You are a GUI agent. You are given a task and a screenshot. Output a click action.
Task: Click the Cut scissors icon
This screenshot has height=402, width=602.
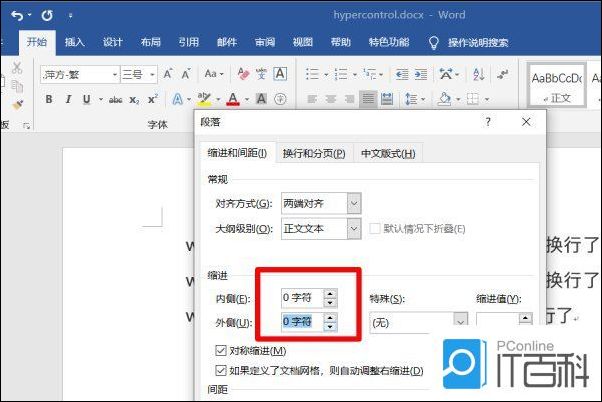click(17, 68)
